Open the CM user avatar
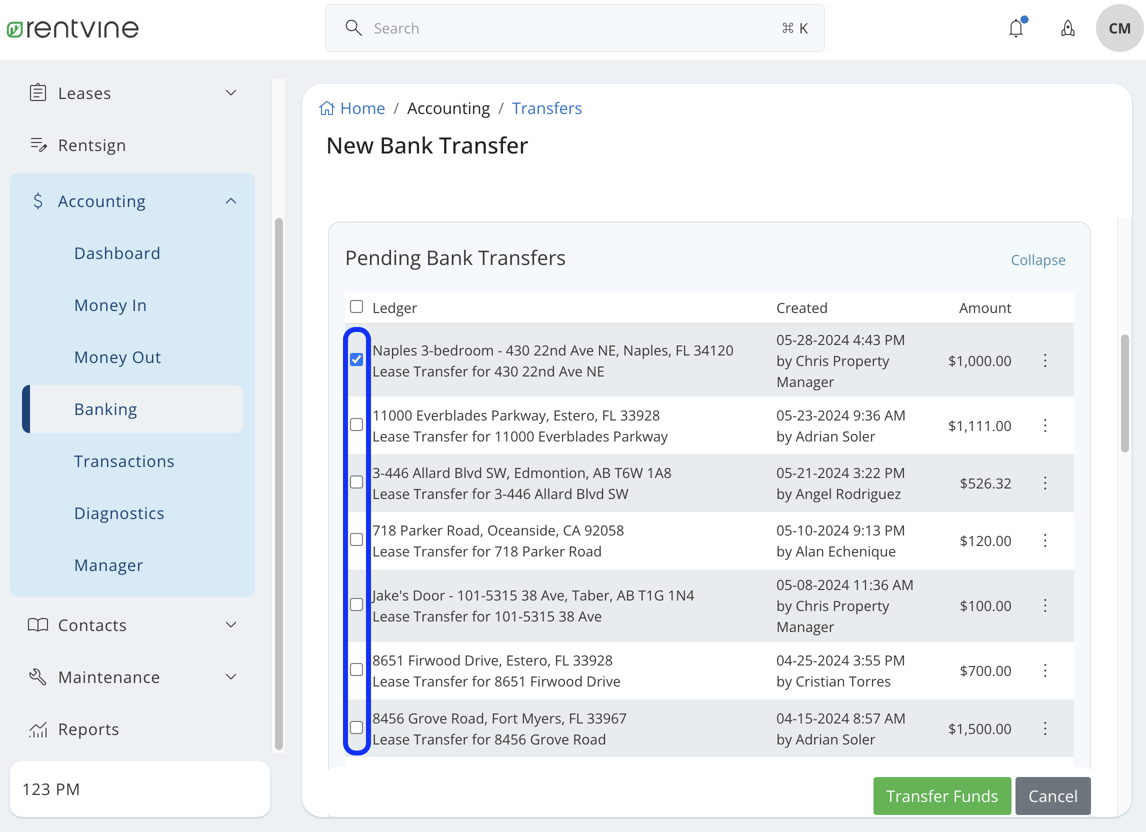Viewport: 1146px width, 832px height. click(1119, 28)
